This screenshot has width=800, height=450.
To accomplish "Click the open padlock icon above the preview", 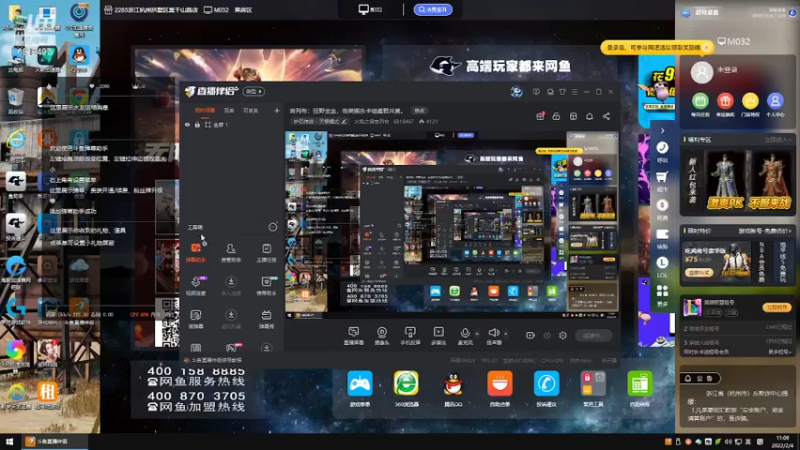I will (x=556, y=116).
